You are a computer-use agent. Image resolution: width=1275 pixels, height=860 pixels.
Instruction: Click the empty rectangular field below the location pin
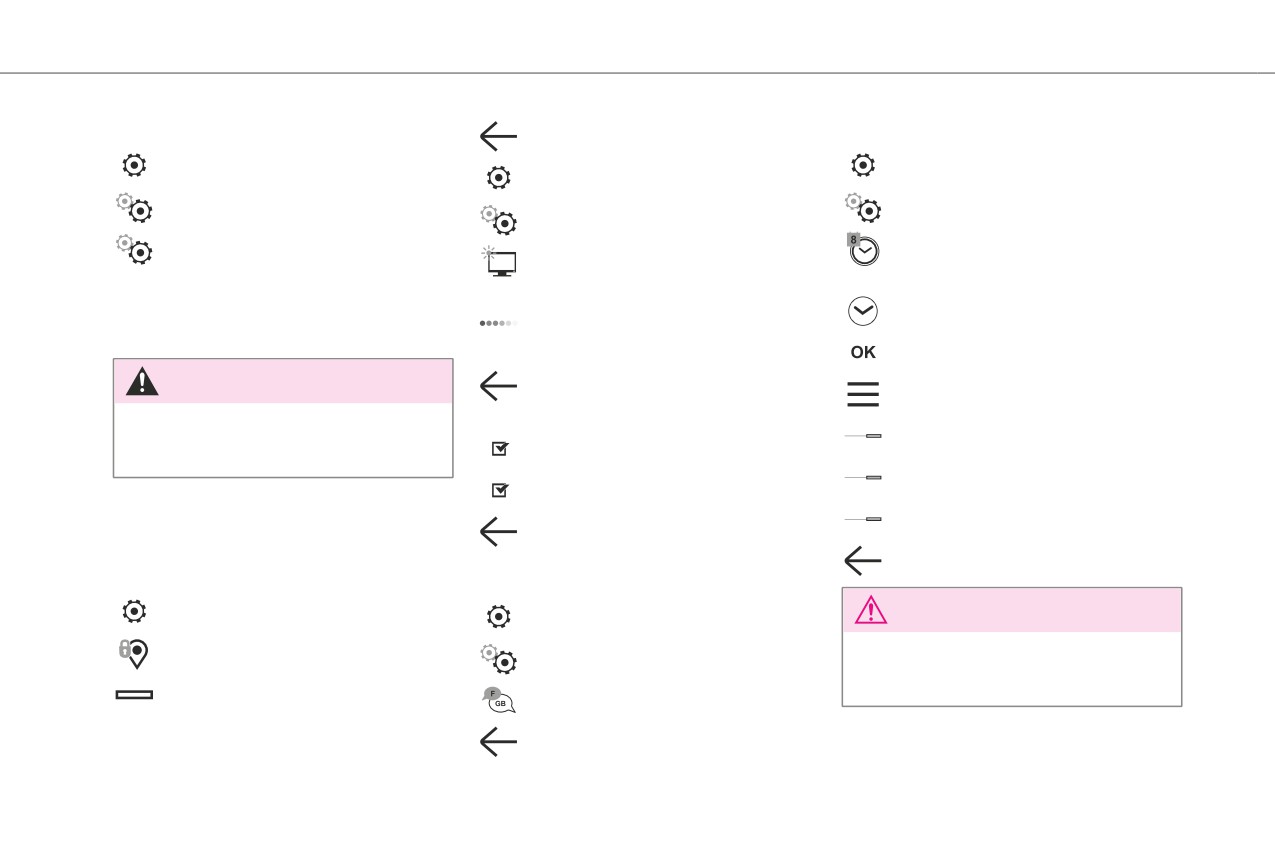pos(134,694)
